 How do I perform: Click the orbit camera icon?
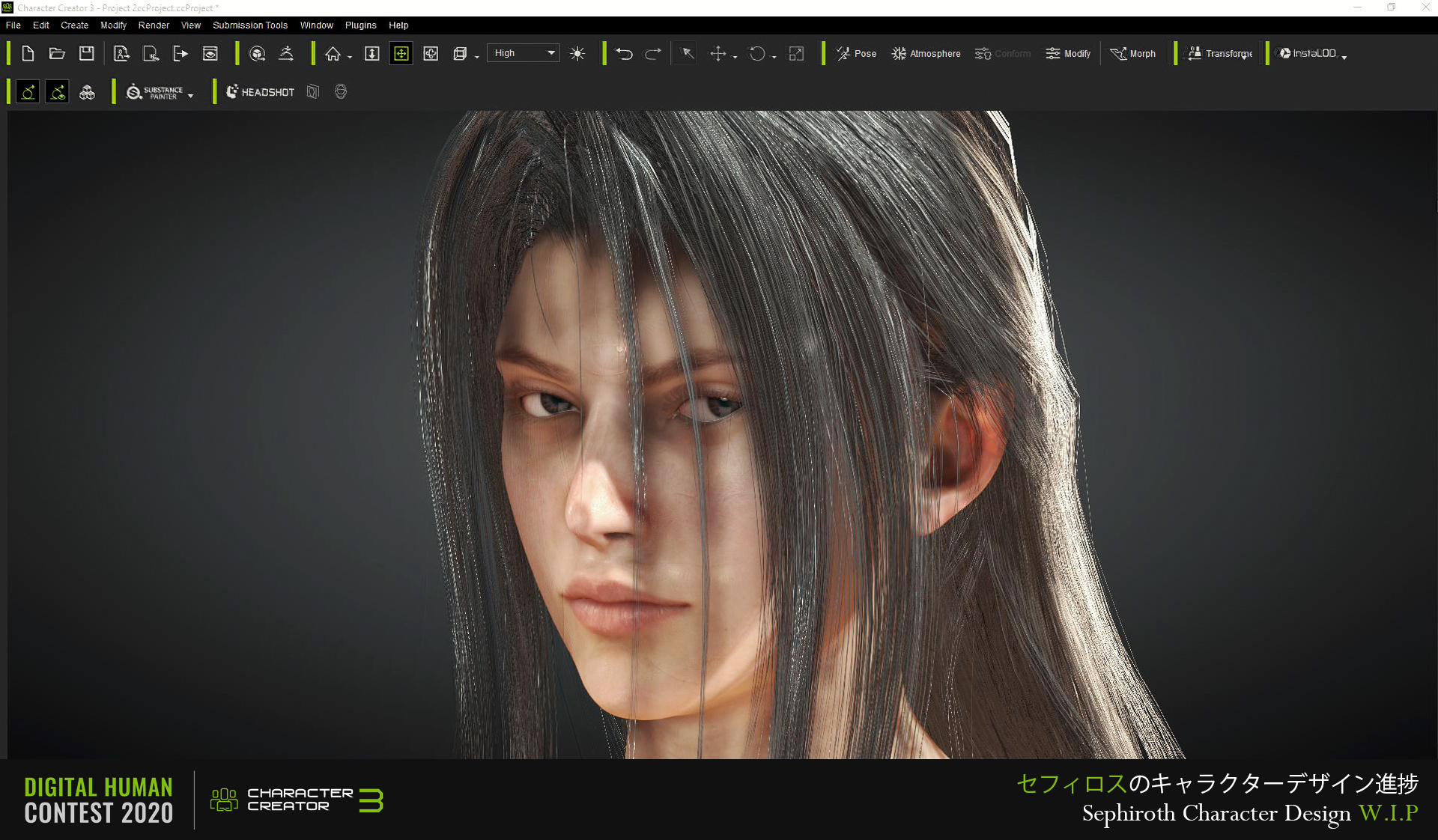coord(431,54)
